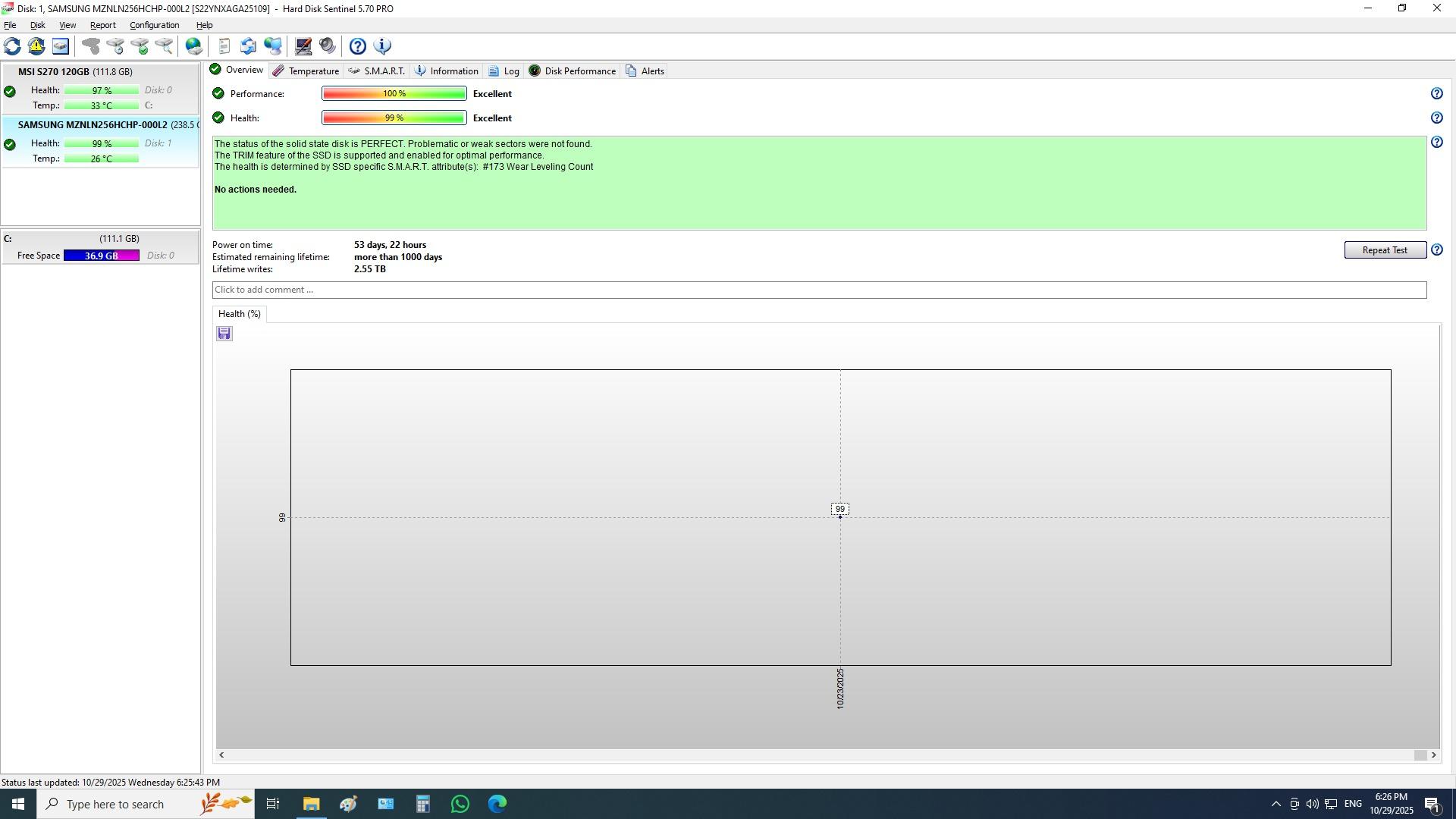Open help icon next to Performance bar

1436,94
